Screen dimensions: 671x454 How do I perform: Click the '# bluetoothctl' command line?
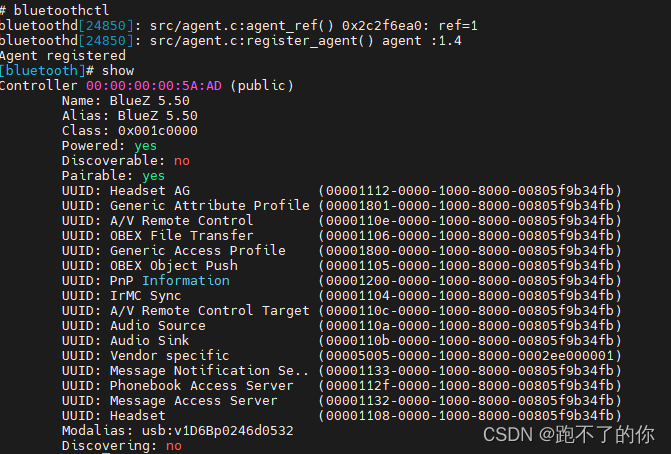(x=54, y=10)
